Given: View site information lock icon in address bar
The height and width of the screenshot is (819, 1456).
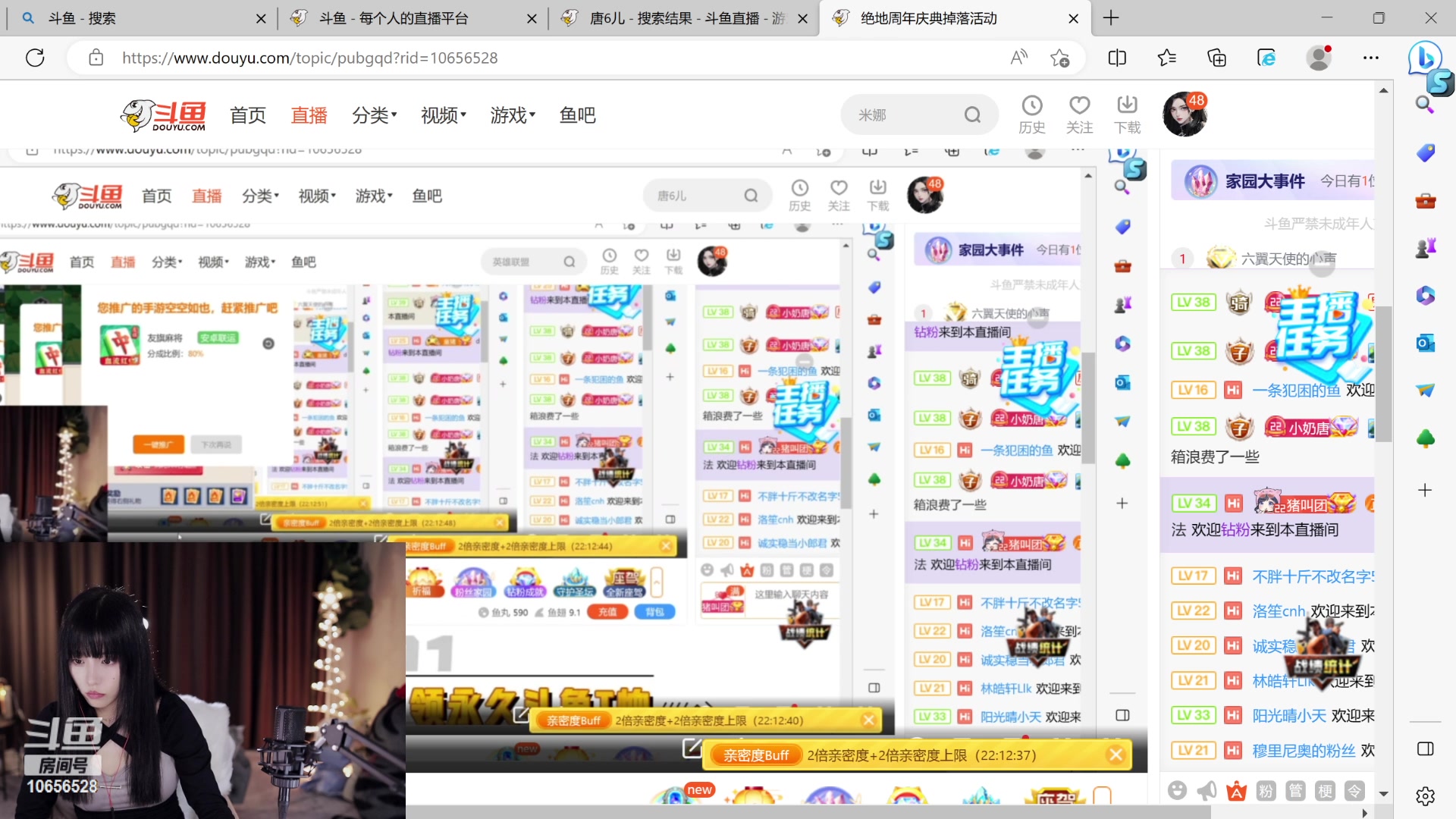Looking at the screenshot, I should pos(96,58).
